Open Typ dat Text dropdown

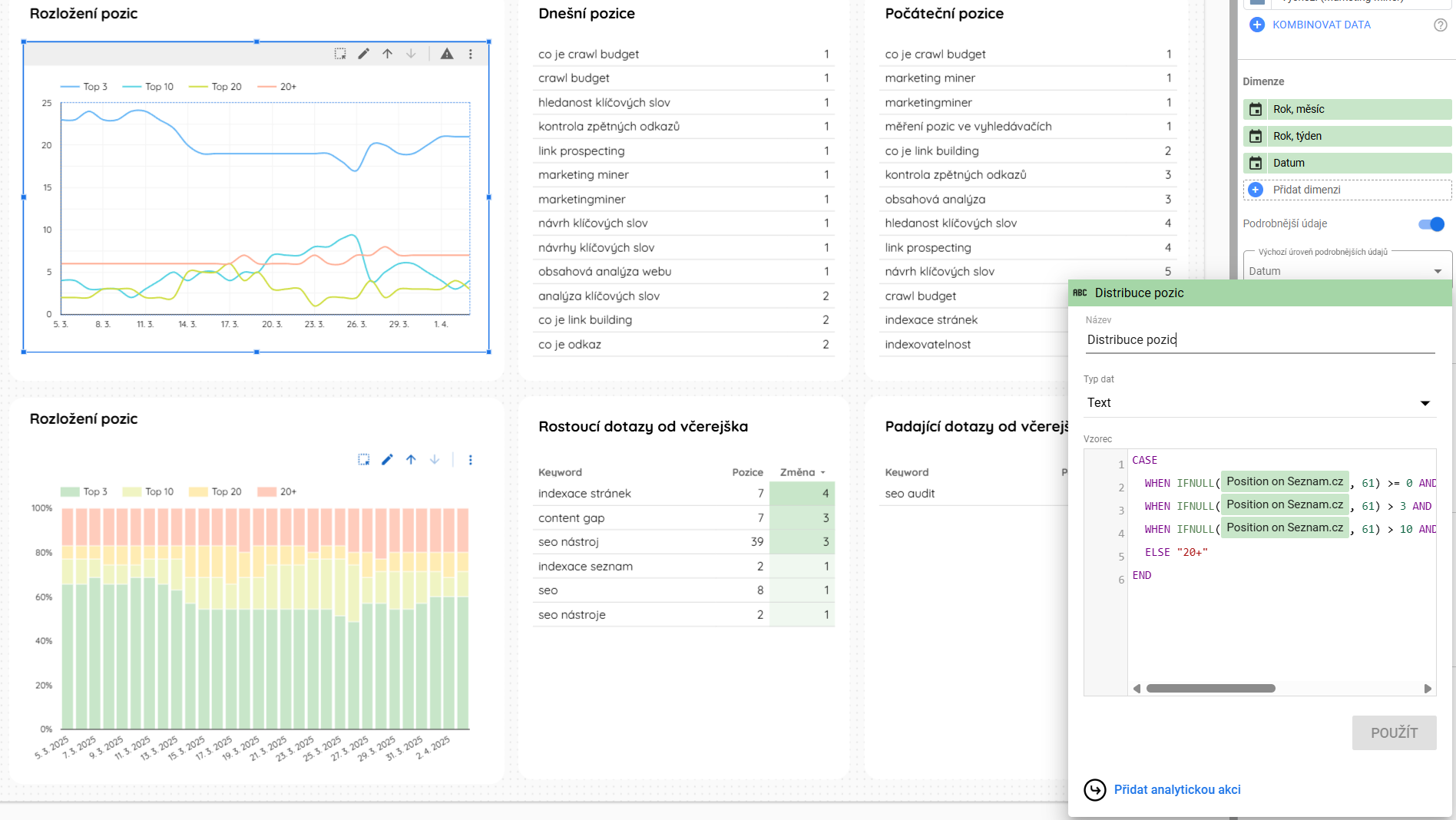point(1259,402)
